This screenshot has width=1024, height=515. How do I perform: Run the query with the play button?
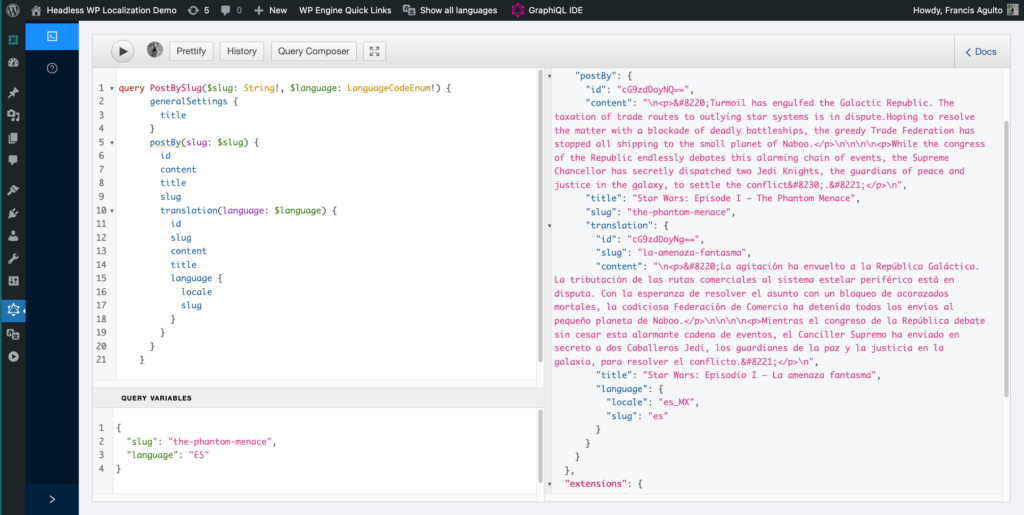tap(122, 51)
